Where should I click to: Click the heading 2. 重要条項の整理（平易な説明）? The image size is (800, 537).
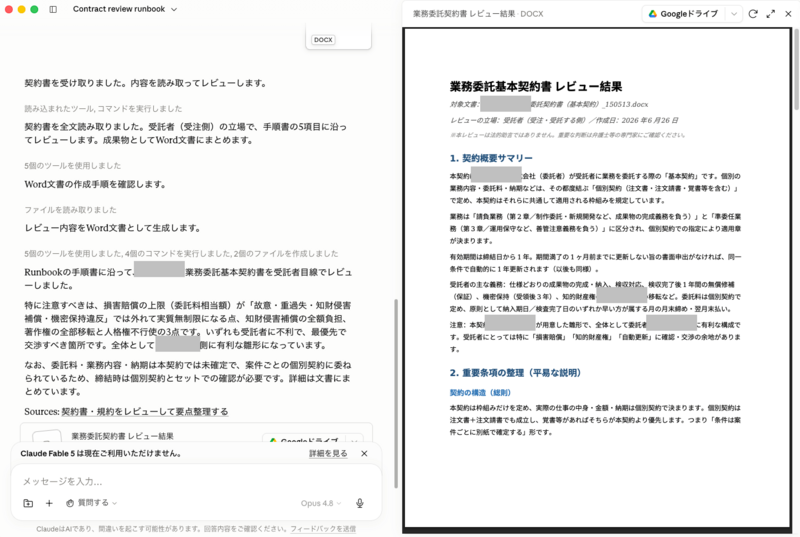[515, 373]
